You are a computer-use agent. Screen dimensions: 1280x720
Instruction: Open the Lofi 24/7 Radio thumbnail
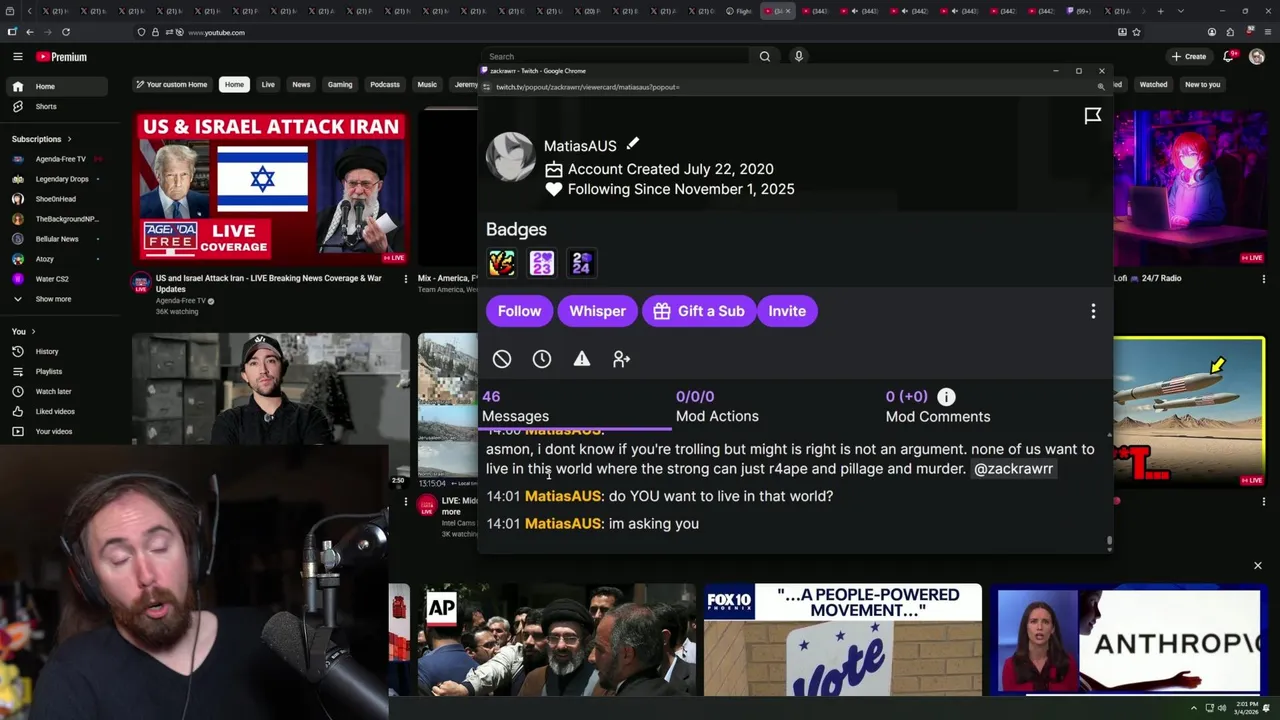(x=1189, y=188)
